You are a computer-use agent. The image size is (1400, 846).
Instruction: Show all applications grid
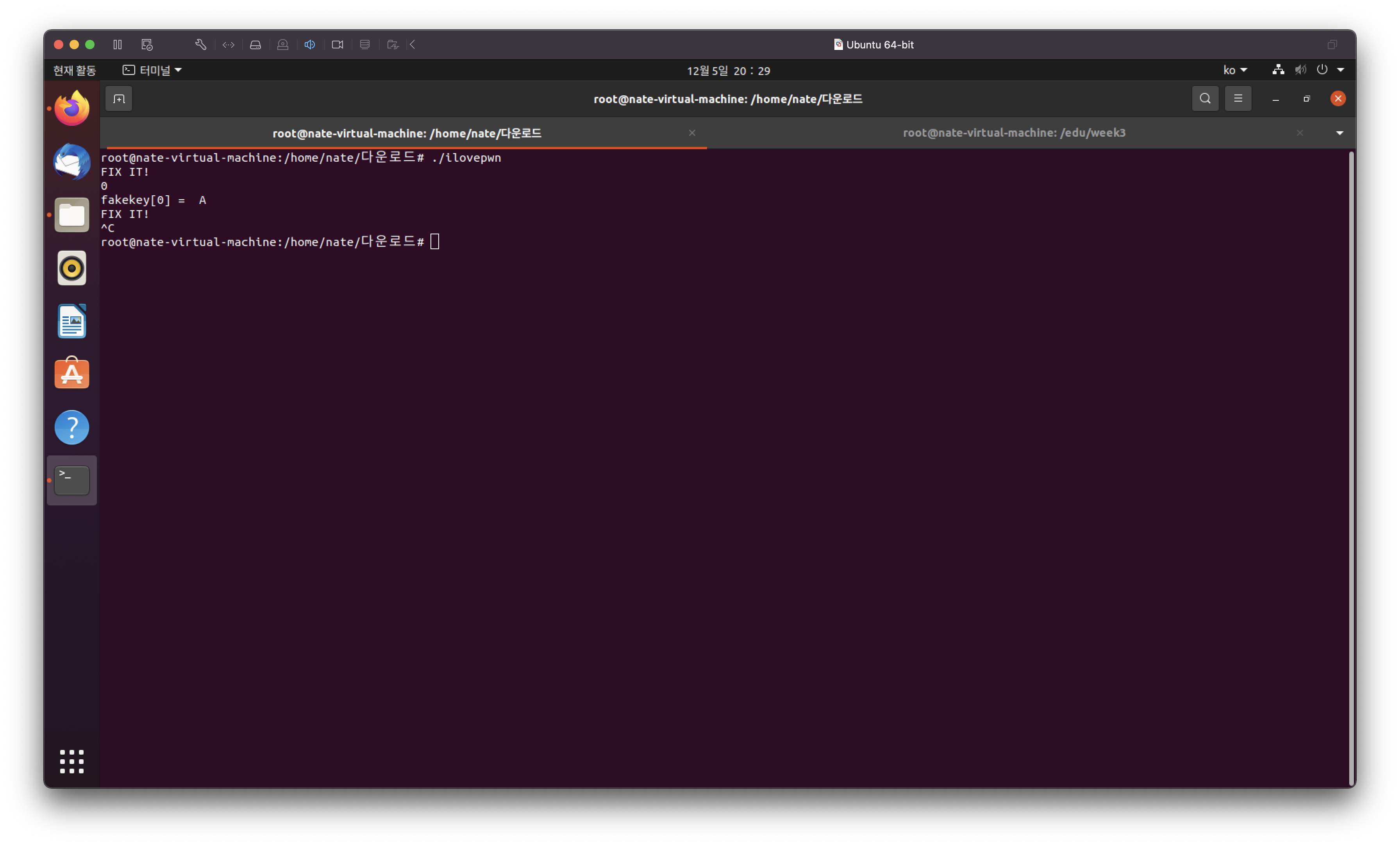(x=71, y=761)
